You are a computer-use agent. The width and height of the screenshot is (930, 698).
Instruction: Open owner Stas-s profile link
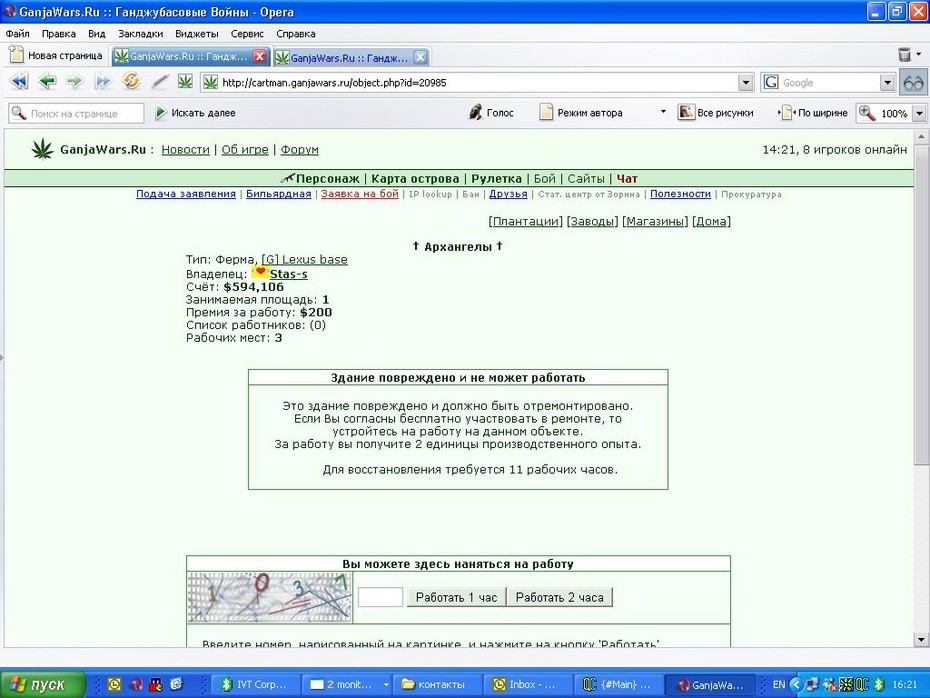tap(288, 274)
